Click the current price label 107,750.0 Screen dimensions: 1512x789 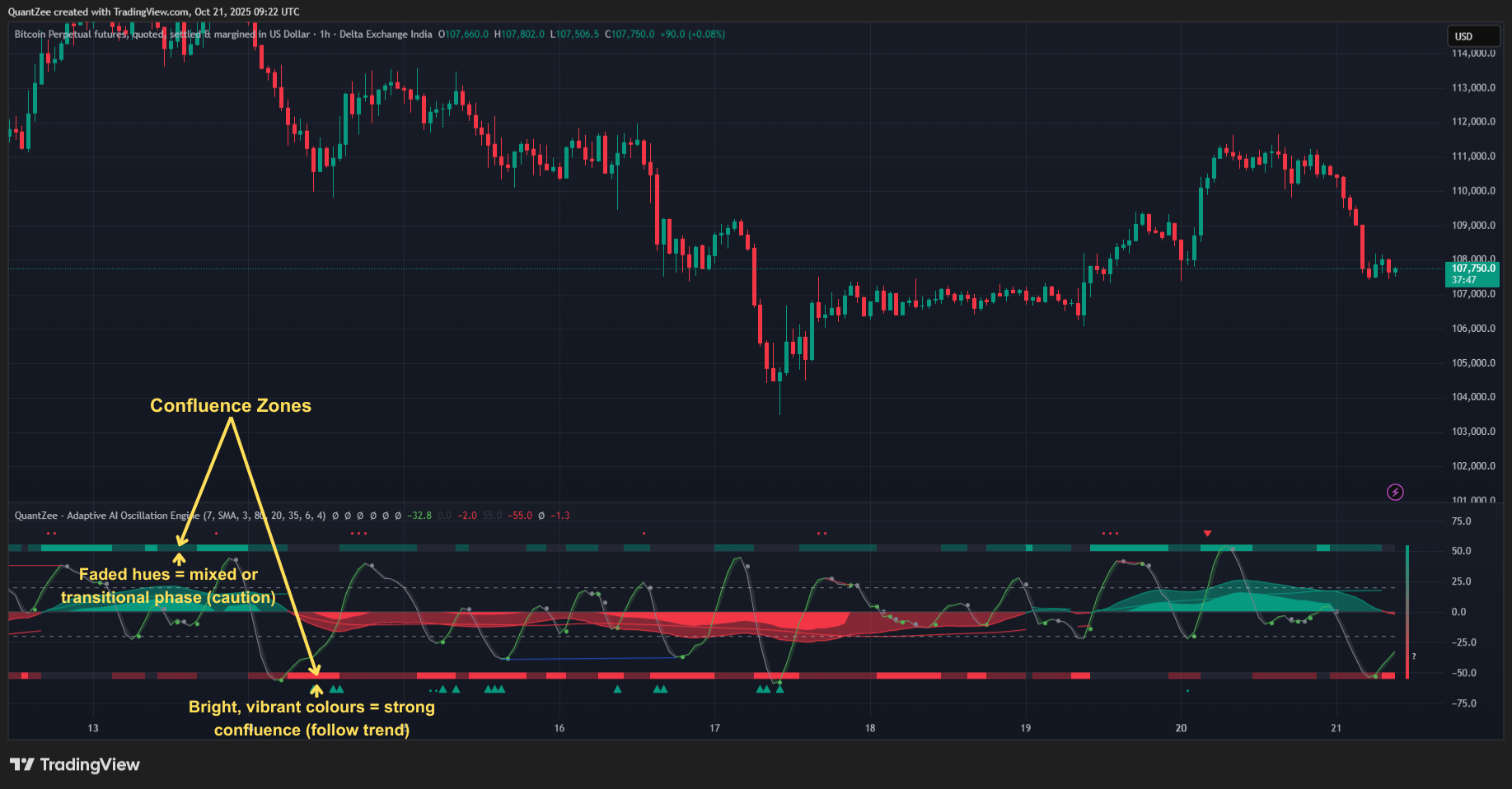(1472, 268)
